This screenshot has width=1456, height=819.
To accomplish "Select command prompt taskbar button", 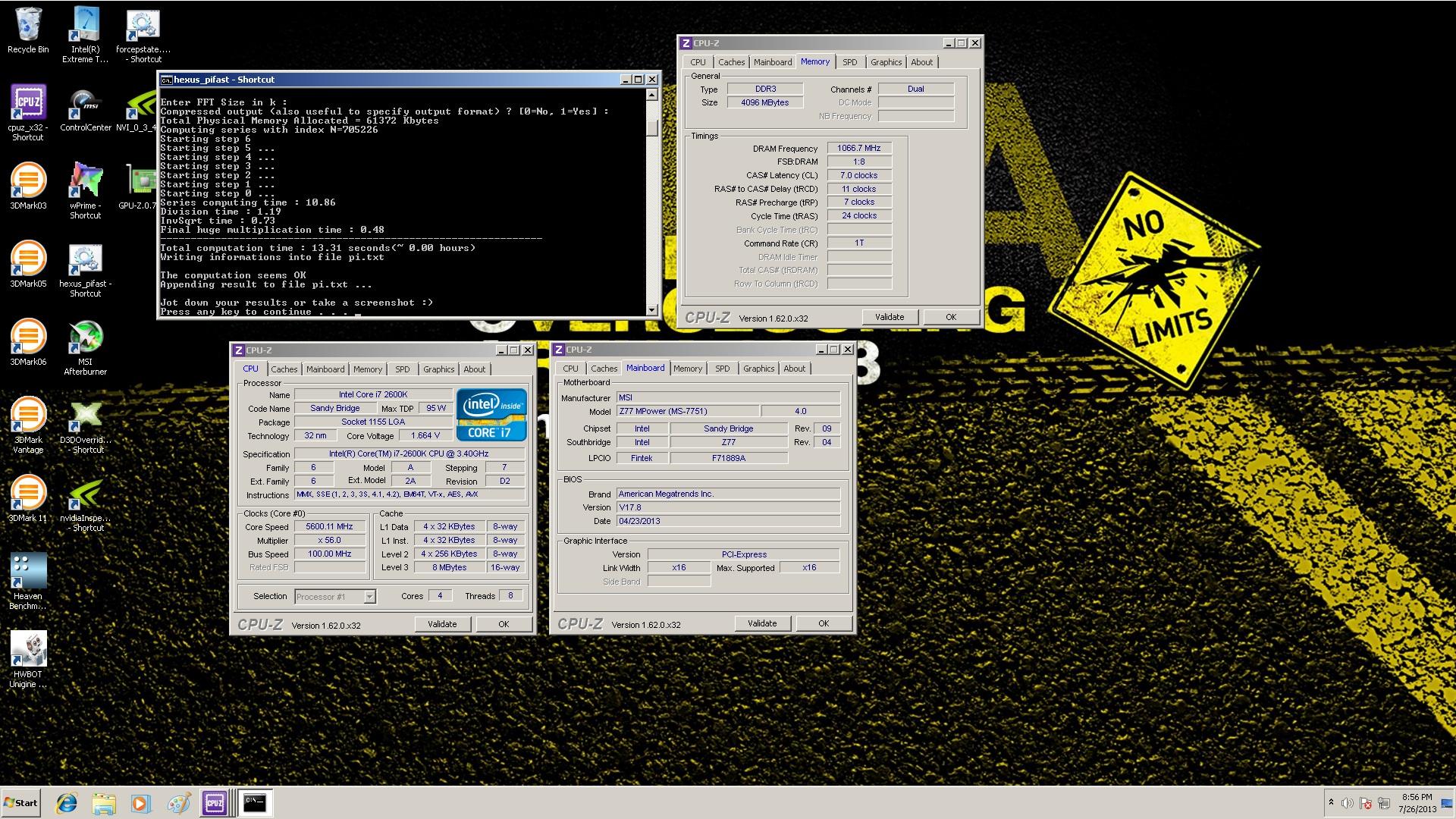I will pyautogui.click(x=255, y=803).
